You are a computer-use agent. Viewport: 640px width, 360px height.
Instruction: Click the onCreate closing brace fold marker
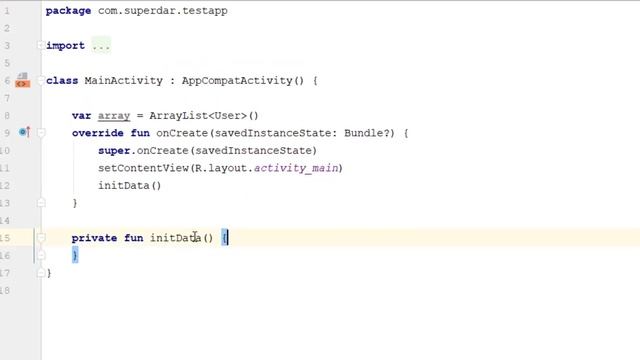(x=41, y=203)
